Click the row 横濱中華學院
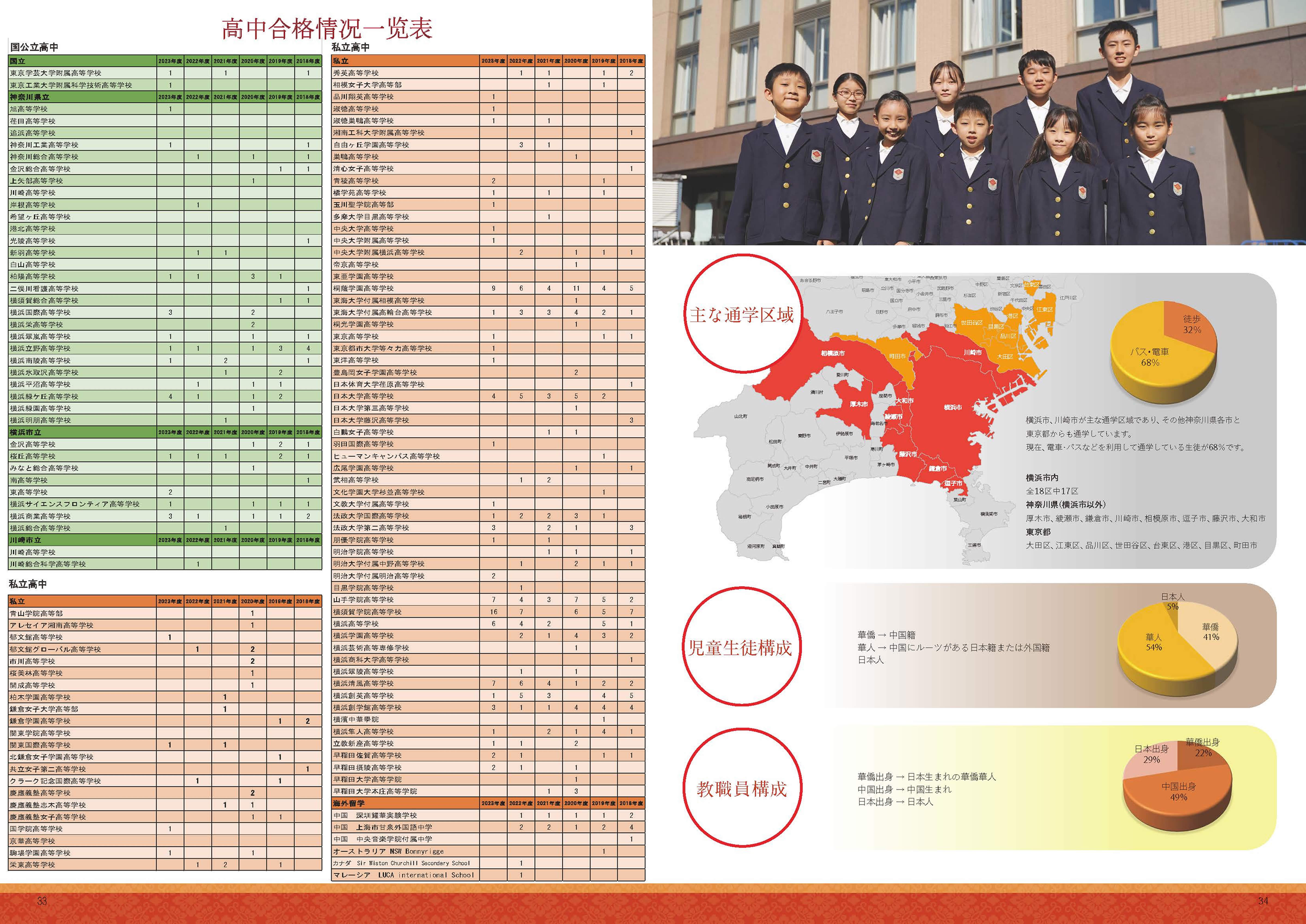 pyautogui.click(x=488, y=720)
